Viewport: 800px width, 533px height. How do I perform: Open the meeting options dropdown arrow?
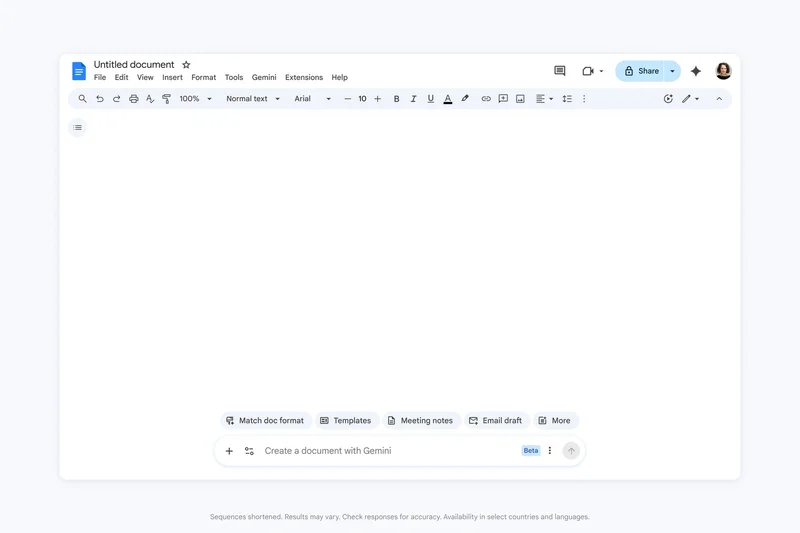click(x=602, y=71)
